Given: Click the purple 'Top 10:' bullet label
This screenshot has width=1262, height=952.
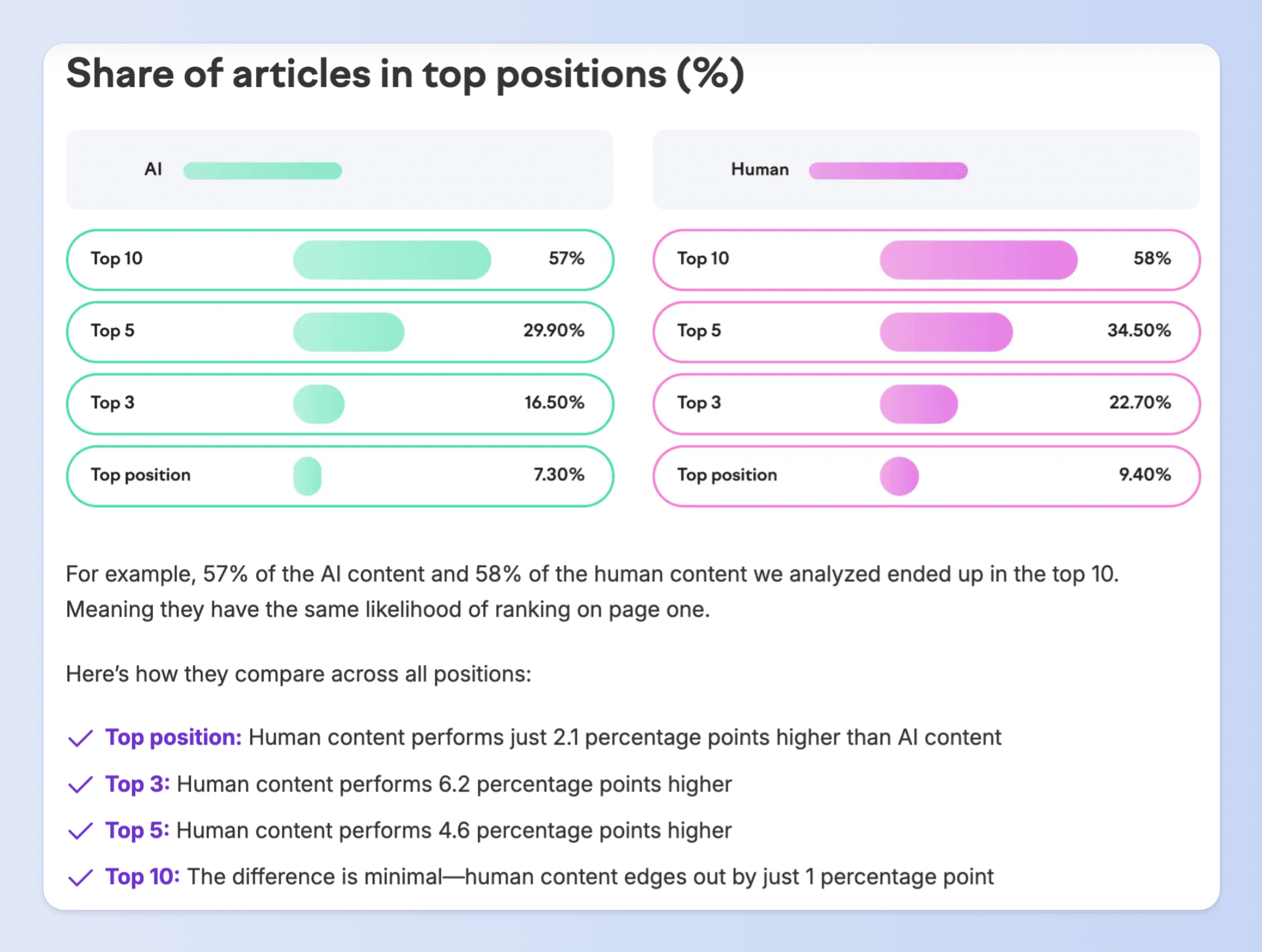Looking at the screenshot, I should click(142, 877).
